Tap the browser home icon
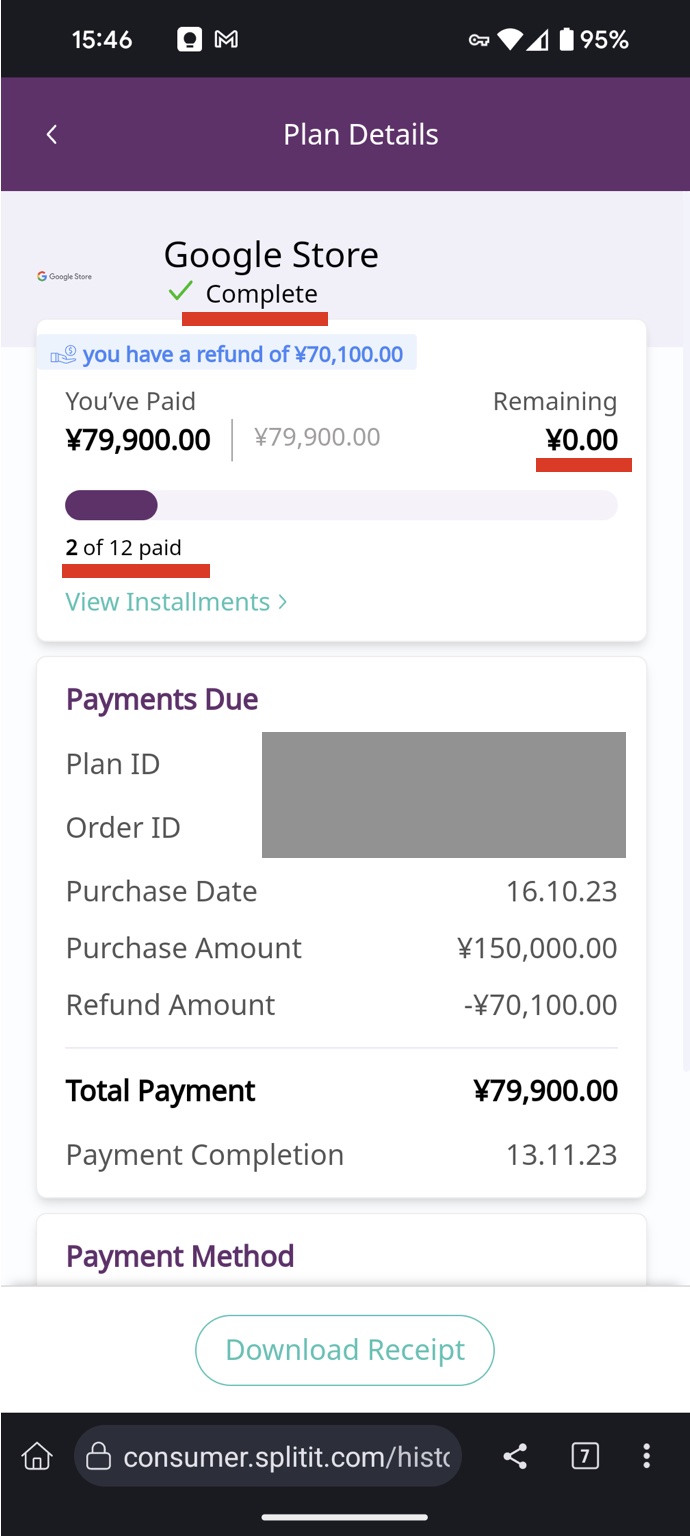690x1536 pixels. pyautogui.click(x=37, y=1456)
